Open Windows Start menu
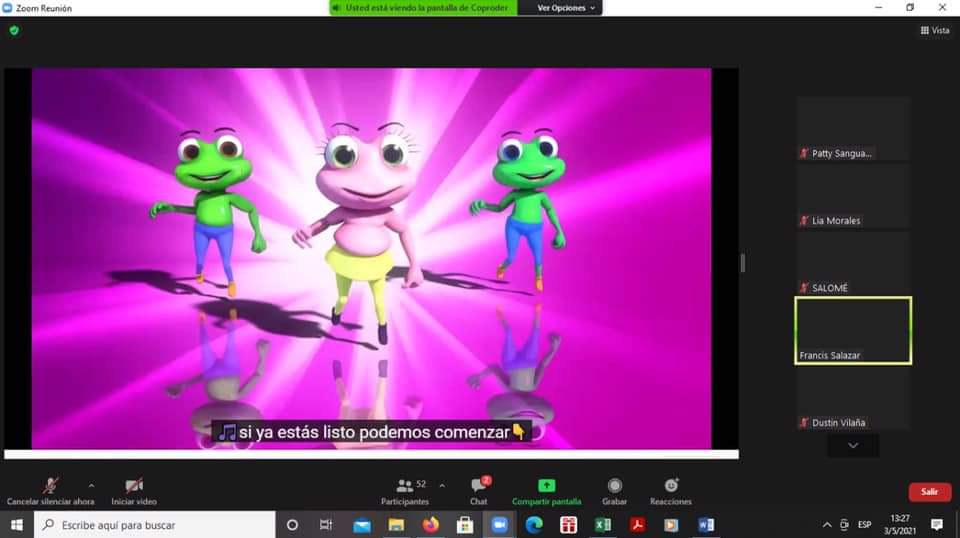The width and height of the screenshot is (960, 538). point(17,525)
